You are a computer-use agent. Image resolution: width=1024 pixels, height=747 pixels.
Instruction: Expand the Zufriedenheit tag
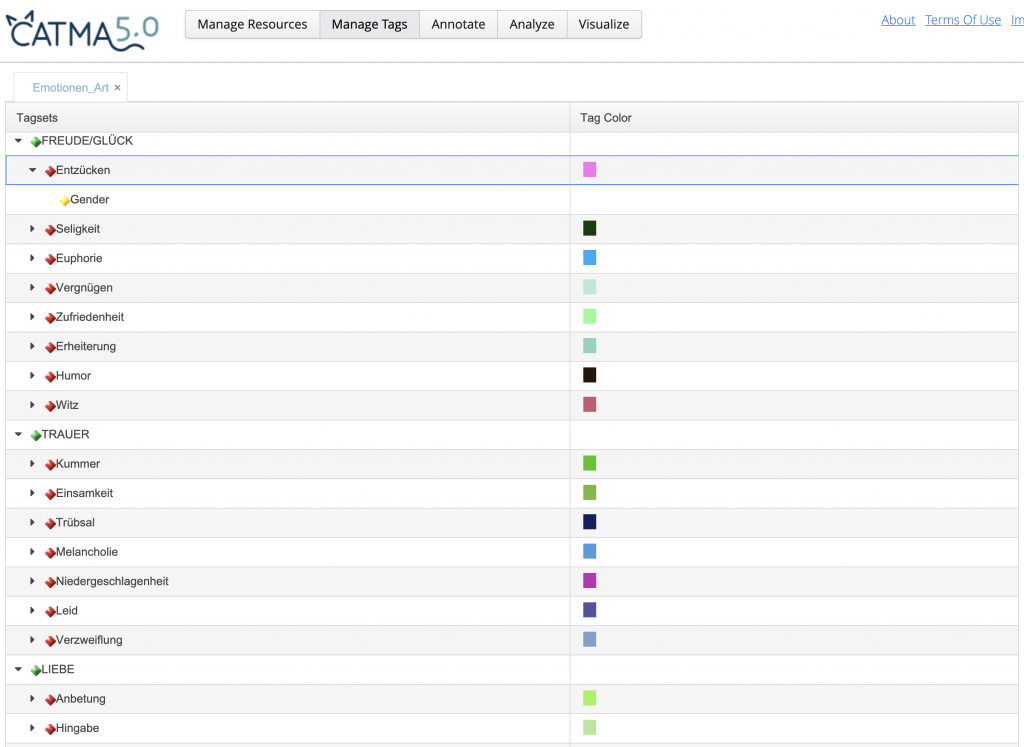pyautogui.click(x=32, y=317)
